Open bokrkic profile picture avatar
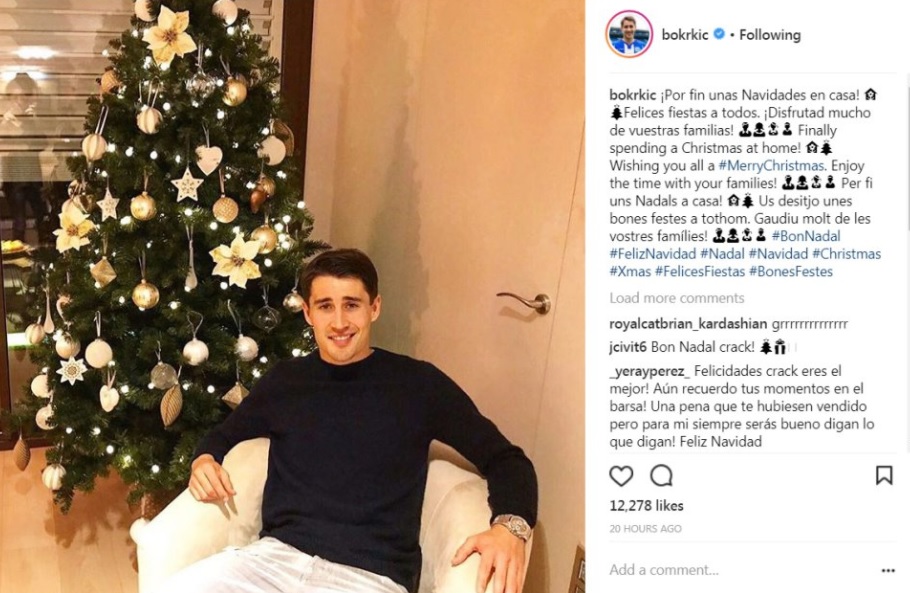 (x=629, y=34)
